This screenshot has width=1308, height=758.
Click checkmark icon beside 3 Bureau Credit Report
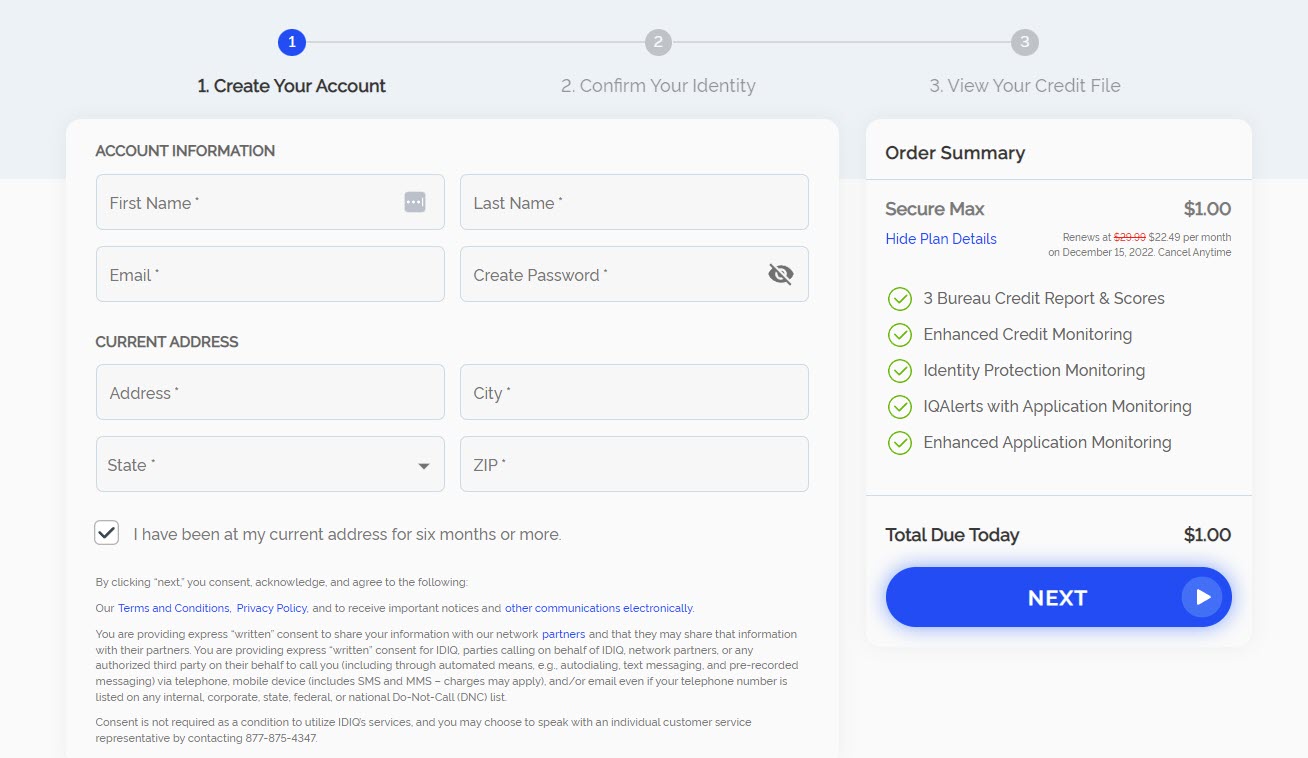[900, 298]
